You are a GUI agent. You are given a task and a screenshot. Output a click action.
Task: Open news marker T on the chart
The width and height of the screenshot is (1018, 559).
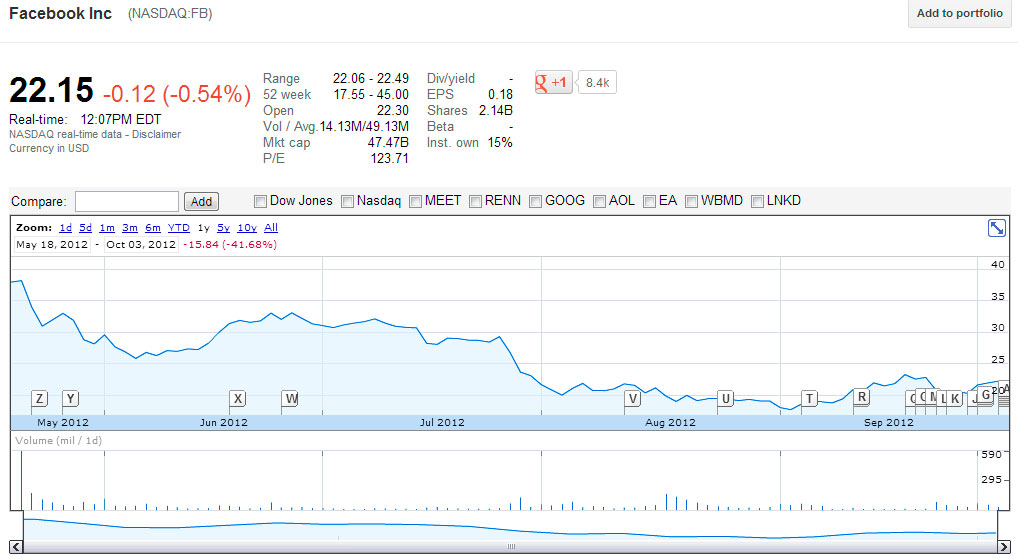[809, 399]
